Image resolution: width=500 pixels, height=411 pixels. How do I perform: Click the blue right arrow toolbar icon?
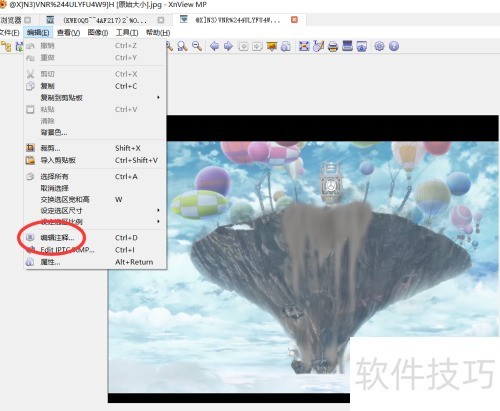click(x=228, y=46)
